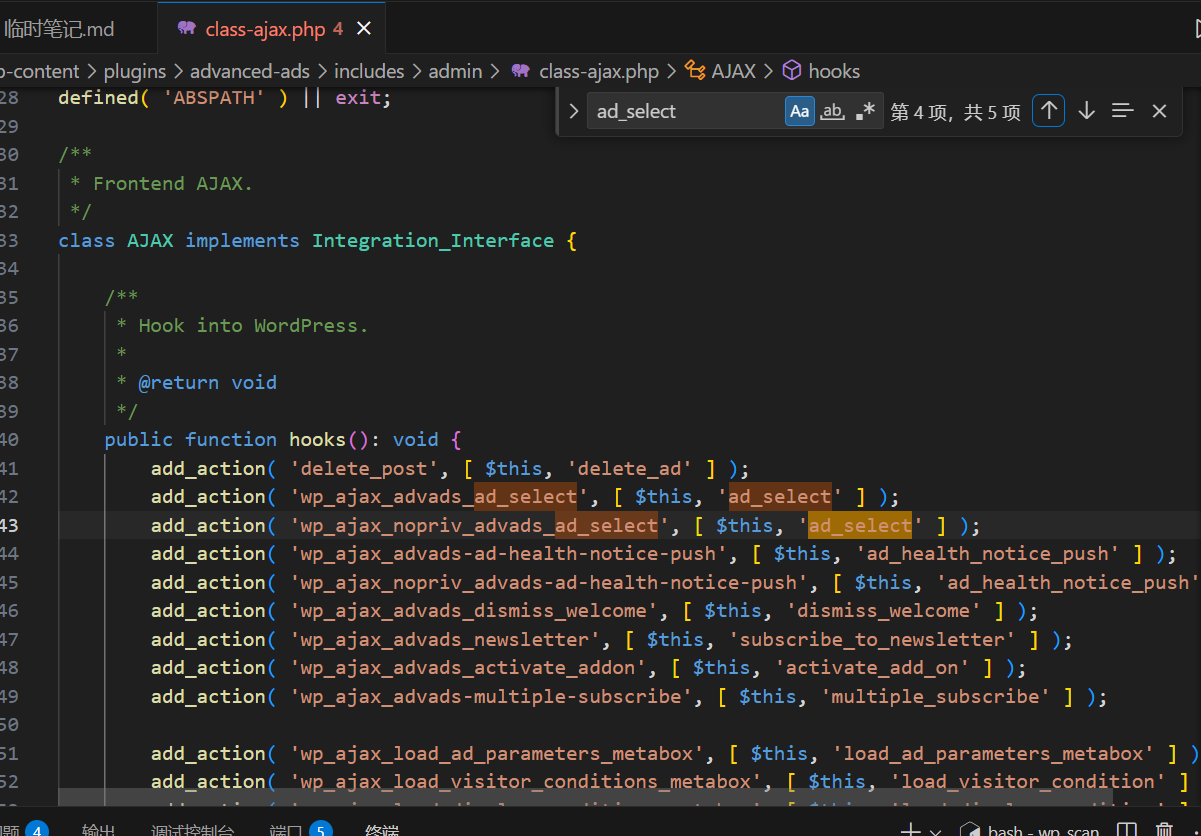Image resolution: width=1201 pixels, height=836 pixels.
Task: Open the 输出 (Output) panel tab
Action: click(98, 830)
